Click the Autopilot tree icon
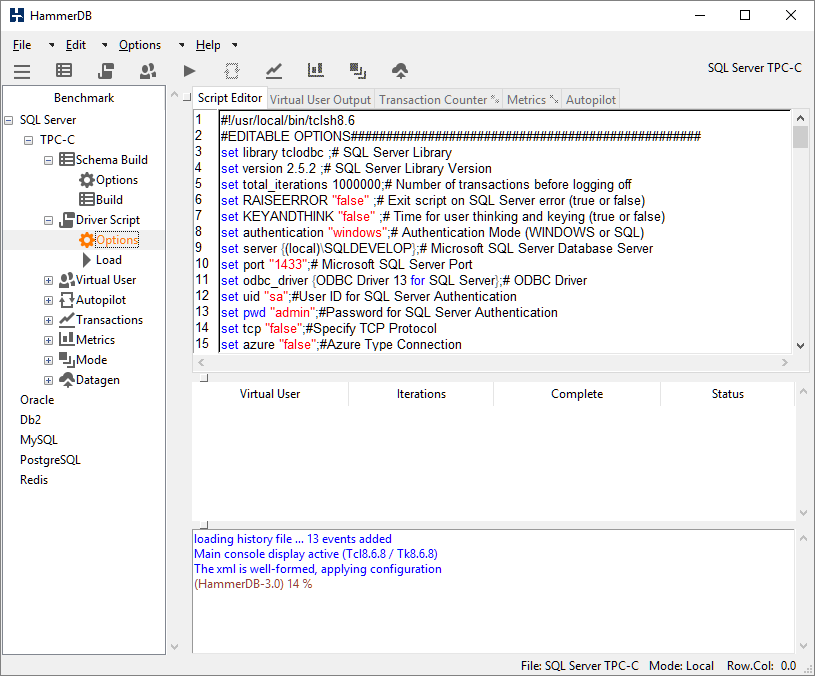The width and height of the screenshot is (815, 676). click(67, 300)
